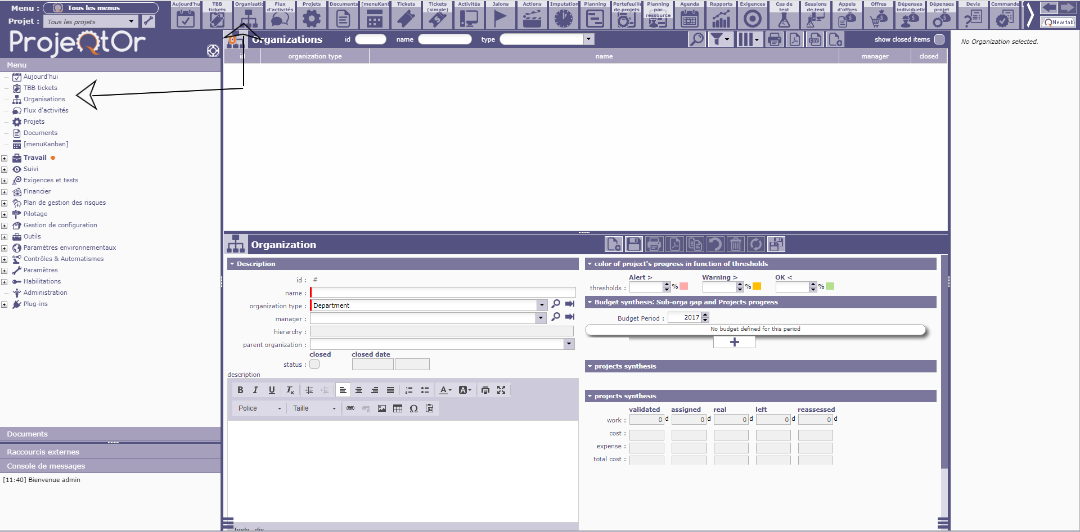
Task: Expand the Travail menu tree node
Action: (5, 158)
